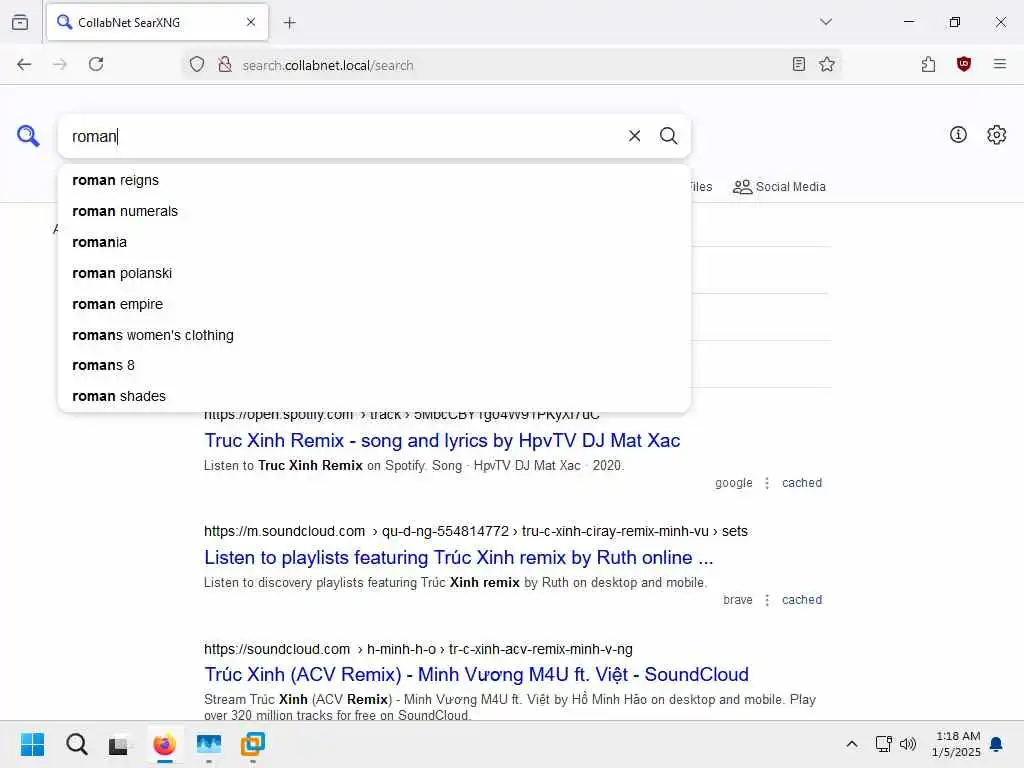Choose the suggestion roman numerals

(x=374, y=211)
